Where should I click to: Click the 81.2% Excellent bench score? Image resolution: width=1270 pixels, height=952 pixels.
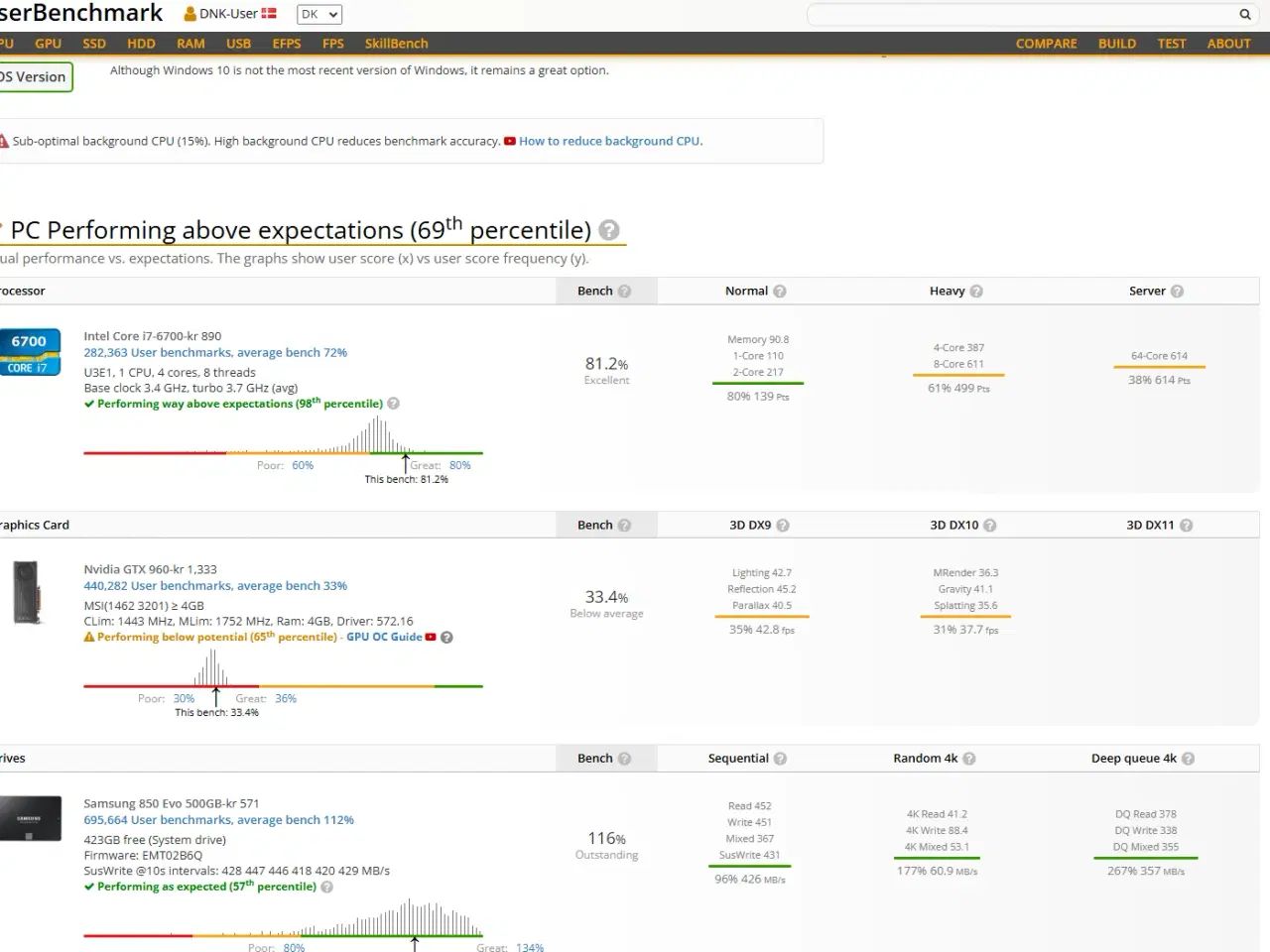[606, 371]
